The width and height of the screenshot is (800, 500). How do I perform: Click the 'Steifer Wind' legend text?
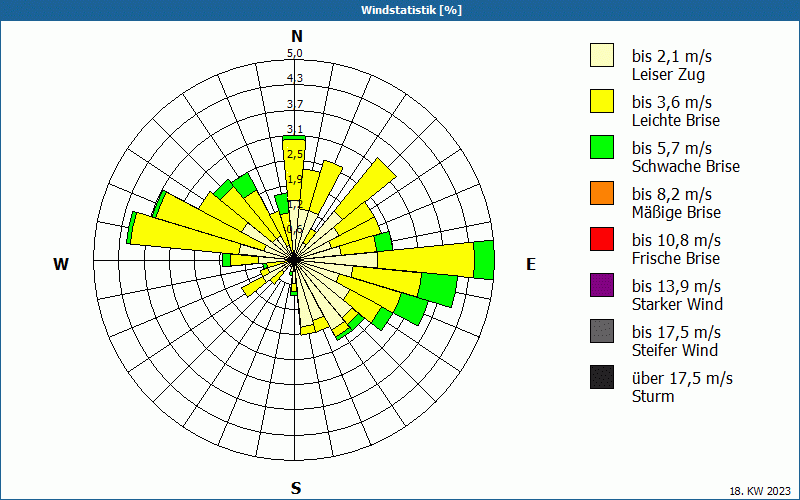(674, 350)
